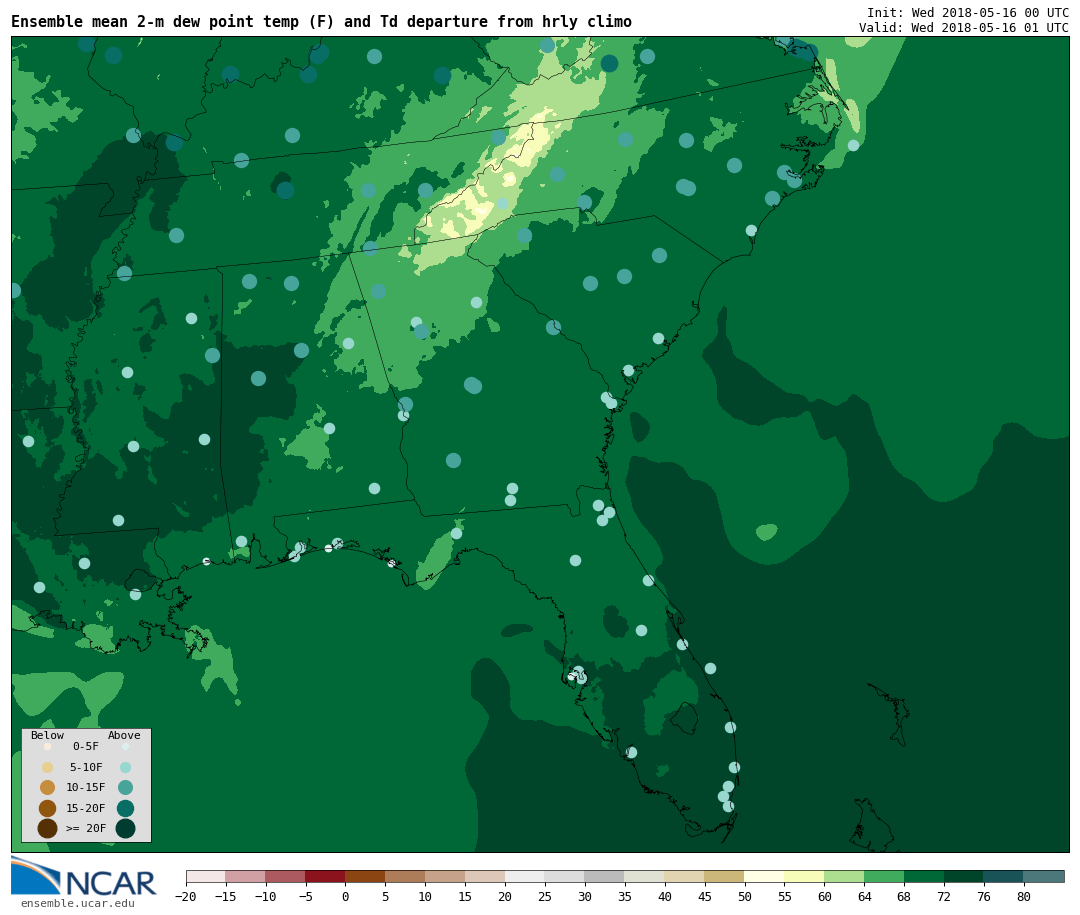Image resolution: width=1080 pixels, height=915 pixels.
Task: Click the brown 15-20F below legend circle
Action: click(47, 808)
